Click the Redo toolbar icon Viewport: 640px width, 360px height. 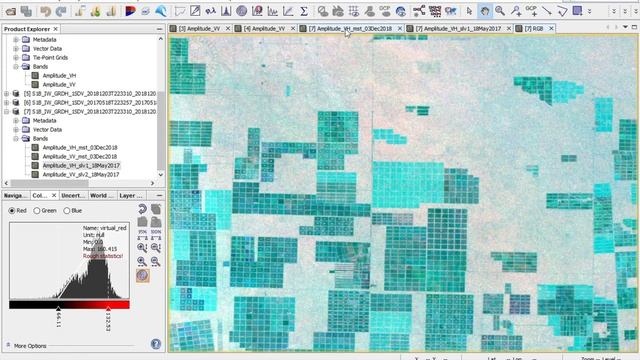(61, 11)
